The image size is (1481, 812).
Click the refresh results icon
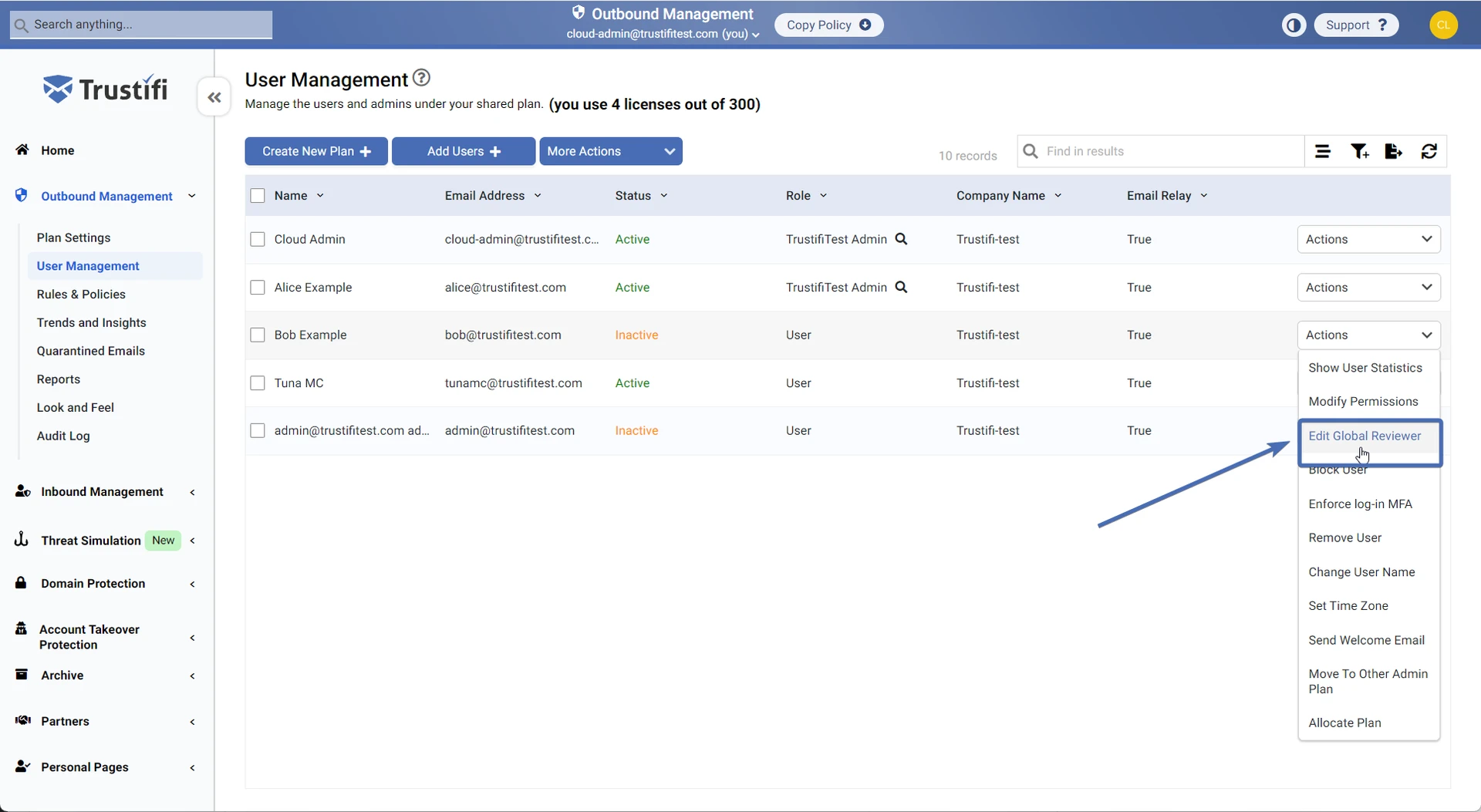pyautogui.click(x=1429, y=152)
